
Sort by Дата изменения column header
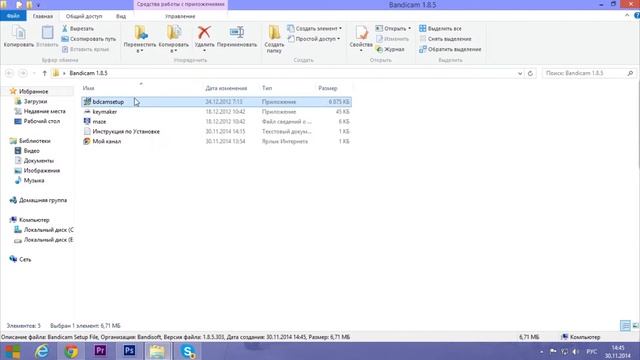point(226,88)
